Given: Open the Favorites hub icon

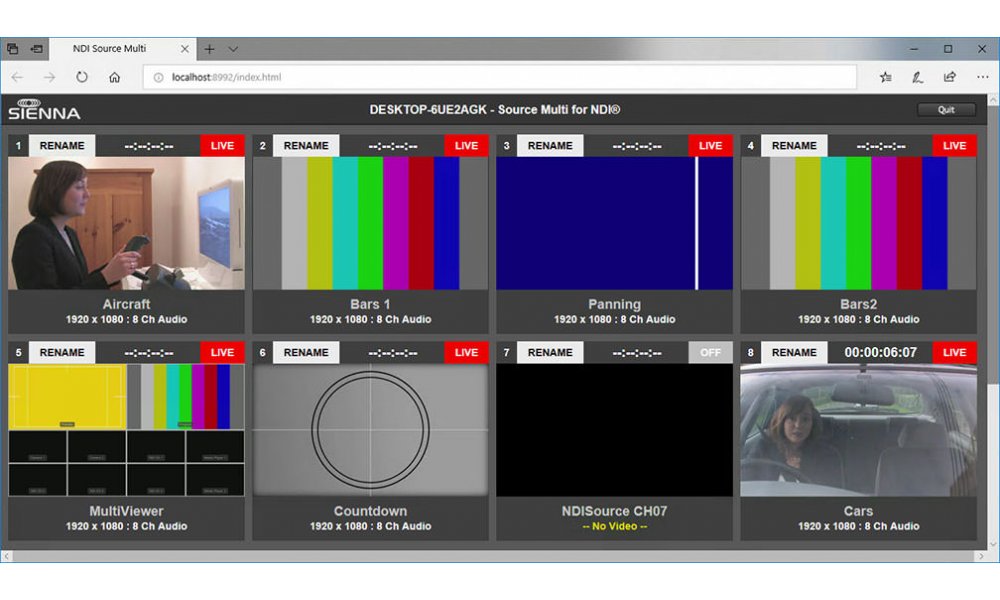Looking at the screenshot, I should click(885, 77).
